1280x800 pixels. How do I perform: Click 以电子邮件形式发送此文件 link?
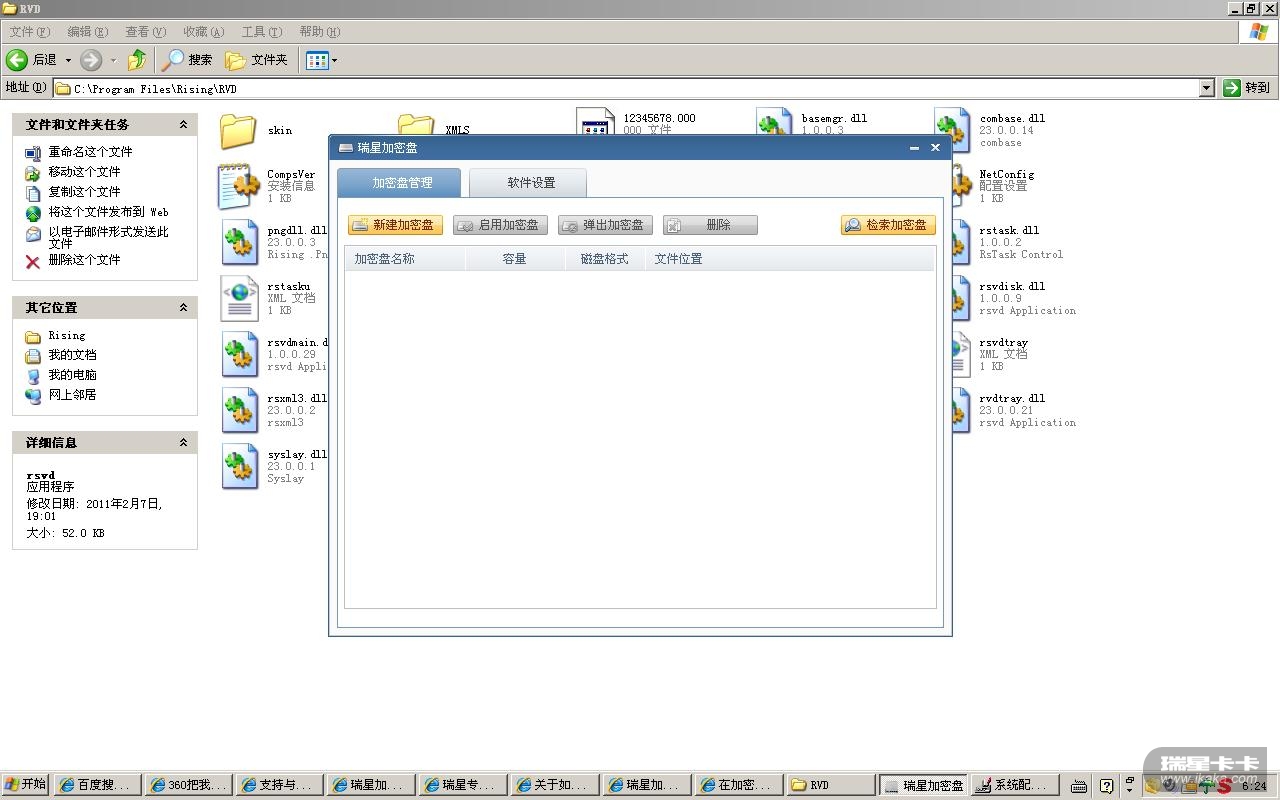[x=108, y=237]
